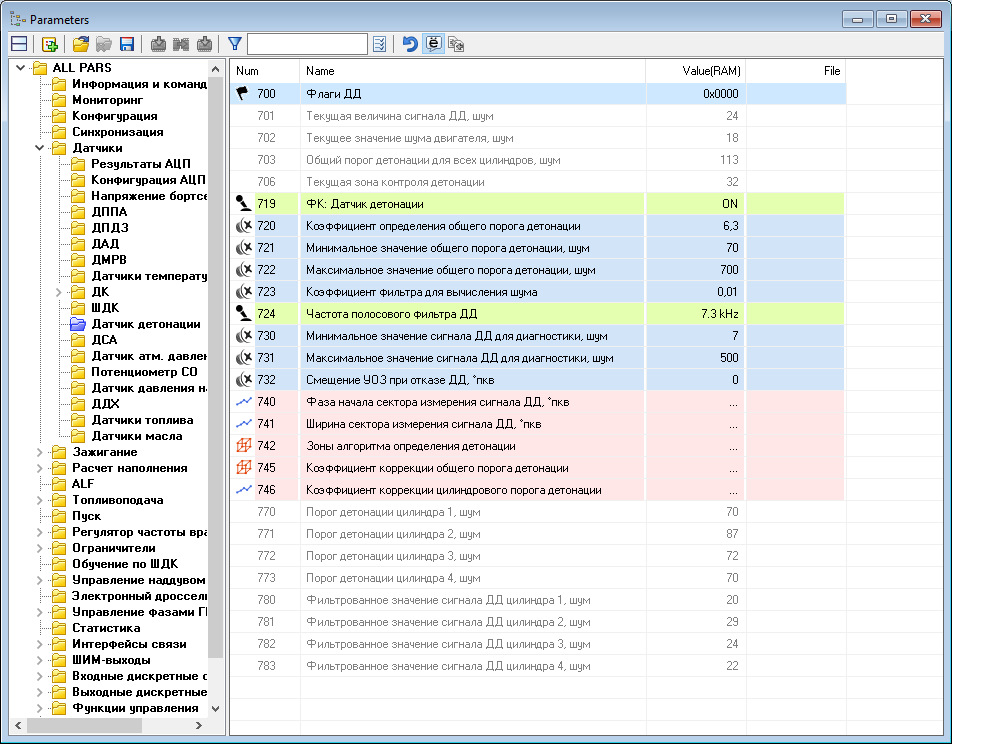
Task: Click 3D map icon on row 742
Action: click(242, 446)
